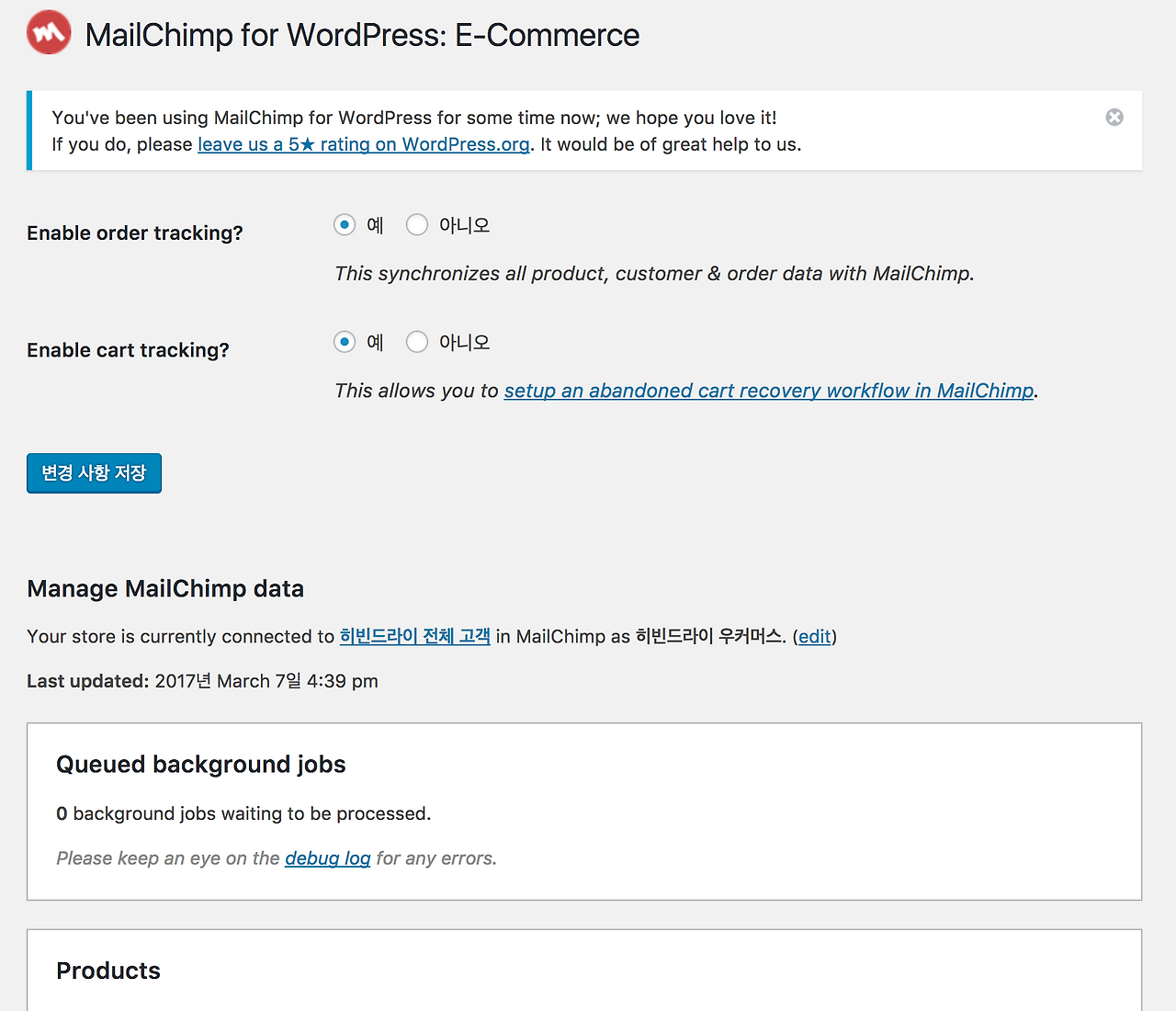Open the debug log link

coord(327,858)
